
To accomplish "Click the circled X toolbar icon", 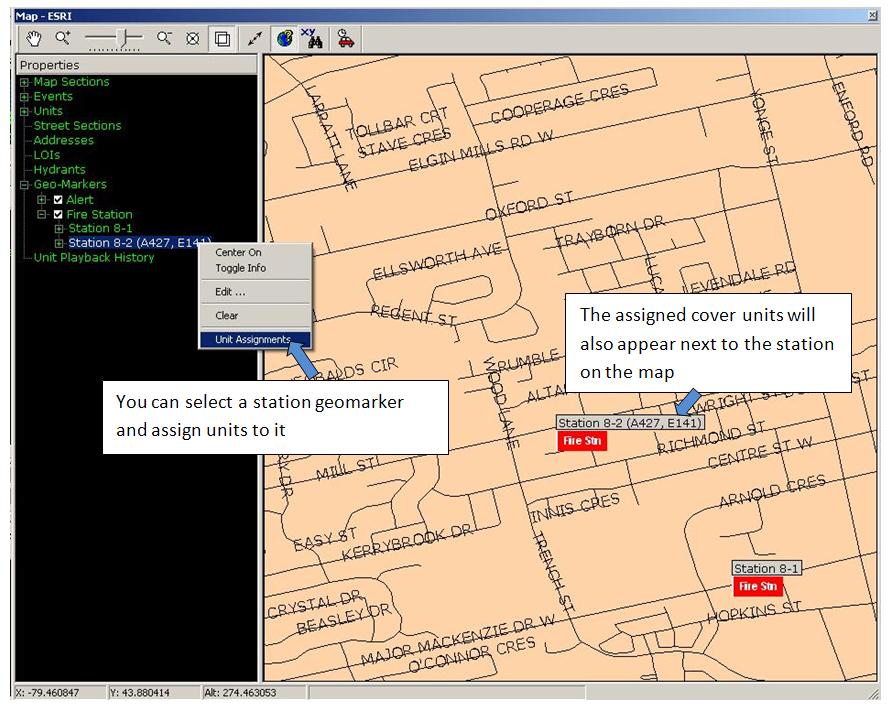I will tap(193, 38).
